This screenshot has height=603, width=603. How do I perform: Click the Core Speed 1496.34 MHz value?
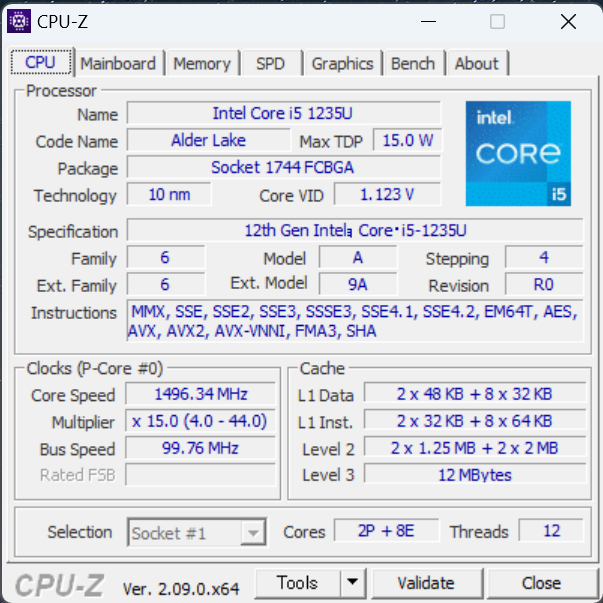(x=201, y=394)
